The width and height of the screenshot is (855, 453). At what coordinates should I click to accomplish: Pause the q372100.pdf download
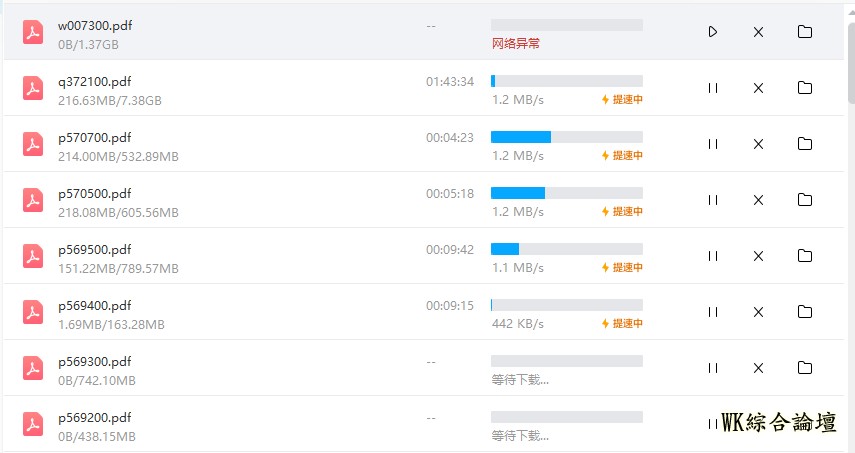coord(713,88)
